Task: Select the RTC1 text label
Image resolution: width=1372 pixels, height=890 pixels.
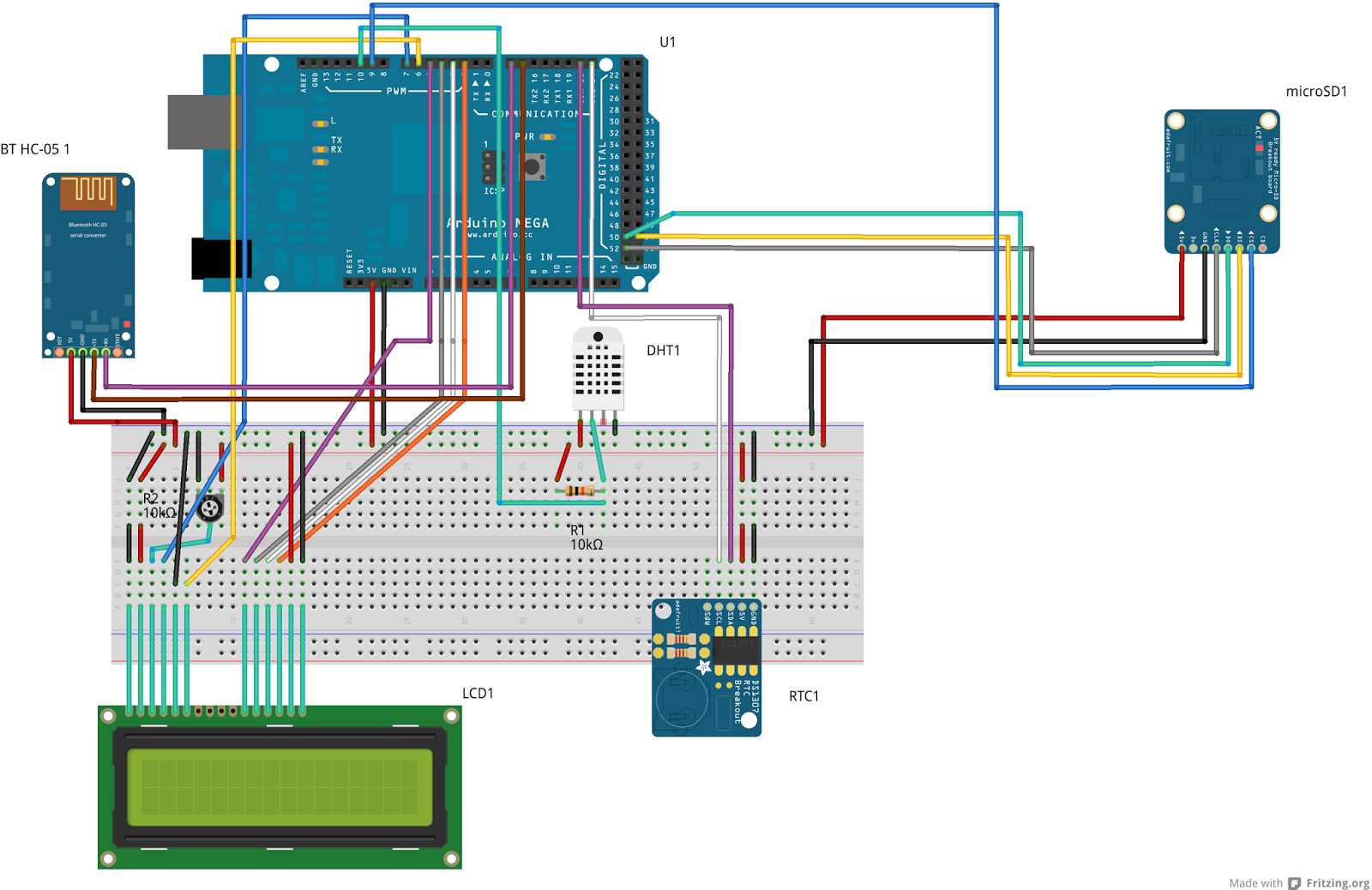Action: click(803, 696)
